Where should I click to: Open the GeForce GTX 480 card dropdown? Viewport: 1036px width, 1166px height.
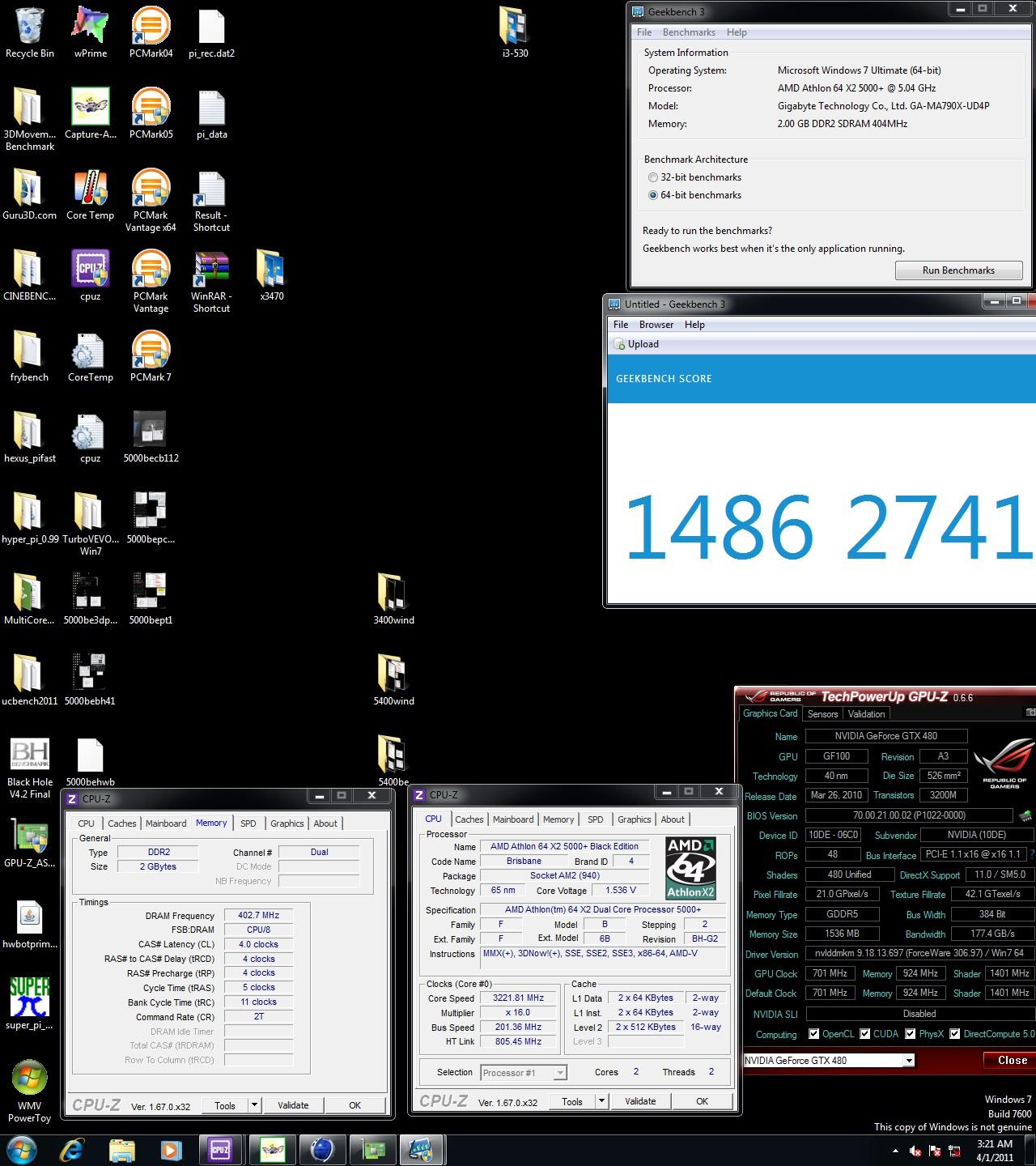[909, 1061]
